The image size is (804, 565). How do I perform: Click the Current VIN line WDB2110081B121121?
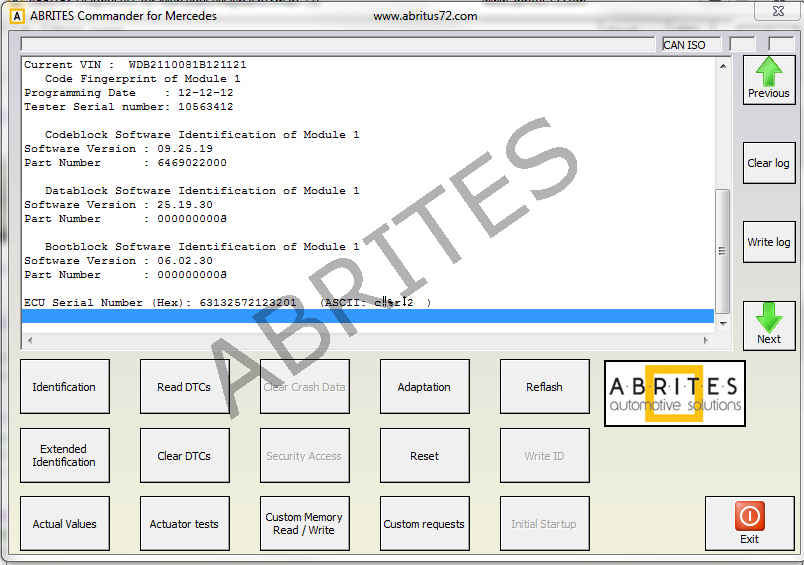point(135,65)
